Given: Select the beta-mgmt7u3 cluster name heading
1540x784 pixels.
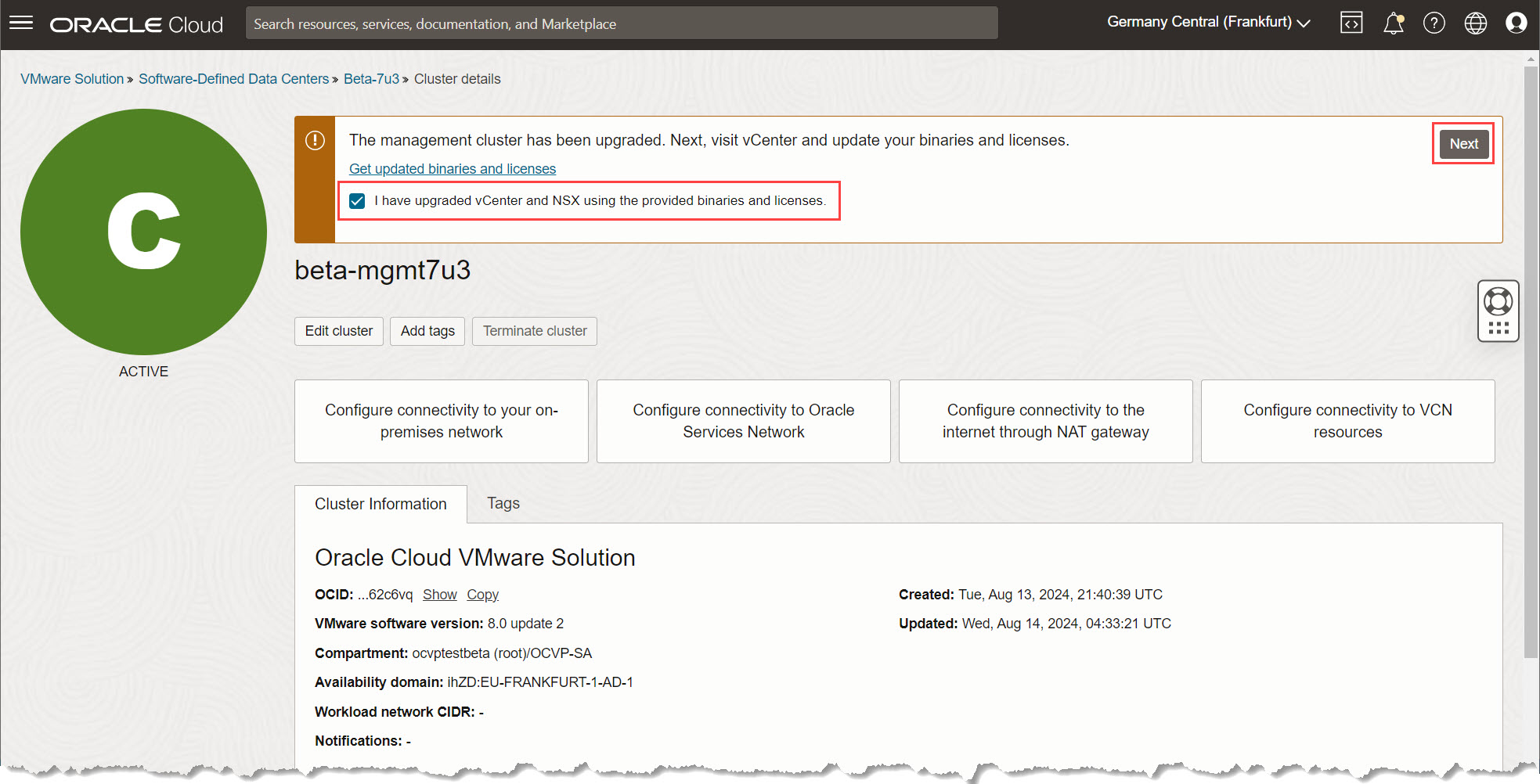Looking at the screenshot, I should click(x=382, y=271).
